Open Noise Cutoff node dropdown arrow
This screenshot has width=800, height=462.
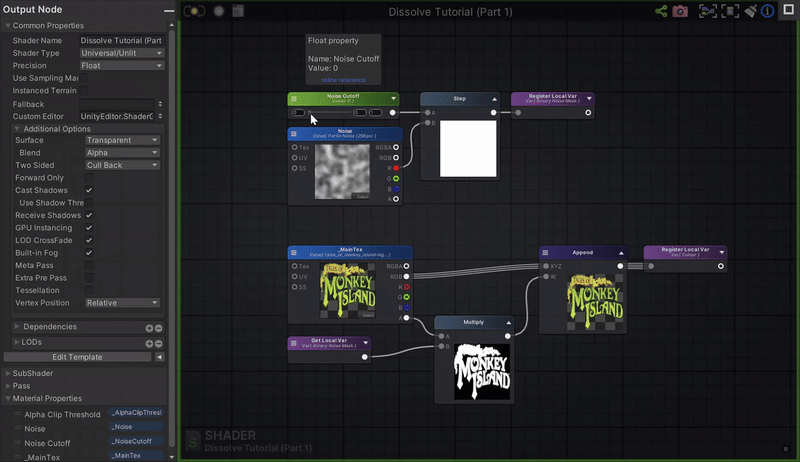393,98
